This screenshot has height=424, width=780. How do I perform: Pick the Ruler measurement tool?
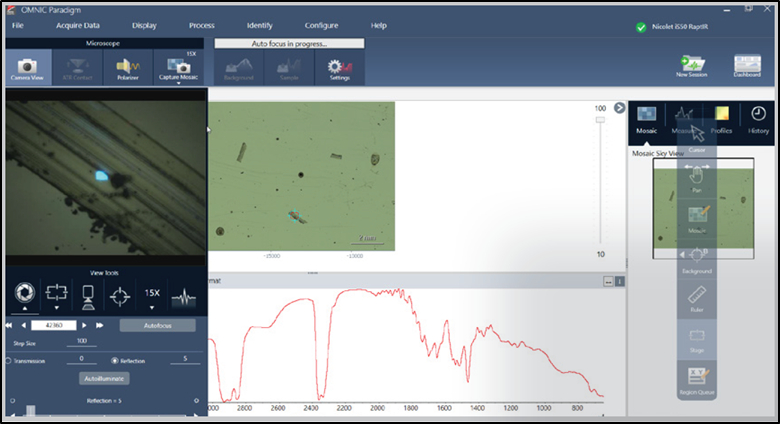coord(697,299)
